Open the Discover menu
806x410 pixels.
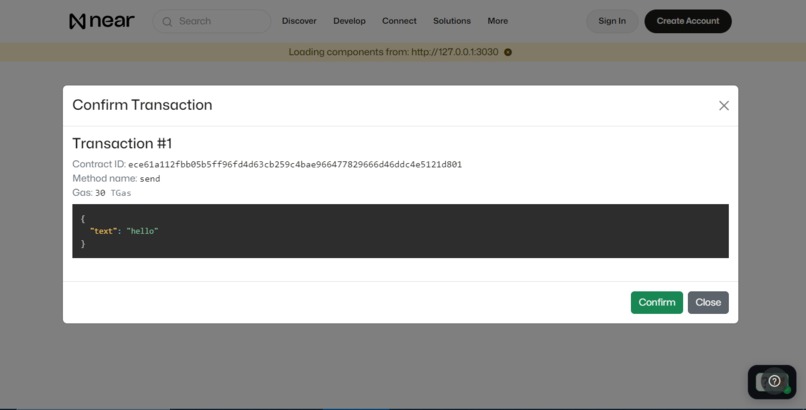coord(299,21)
